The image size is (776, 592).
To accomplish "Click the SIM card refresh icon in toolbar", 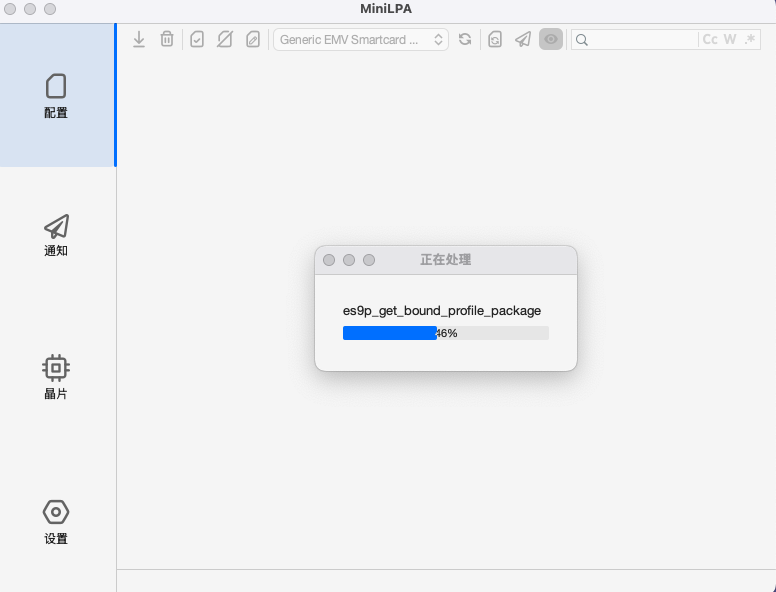I will pos(495,39).
